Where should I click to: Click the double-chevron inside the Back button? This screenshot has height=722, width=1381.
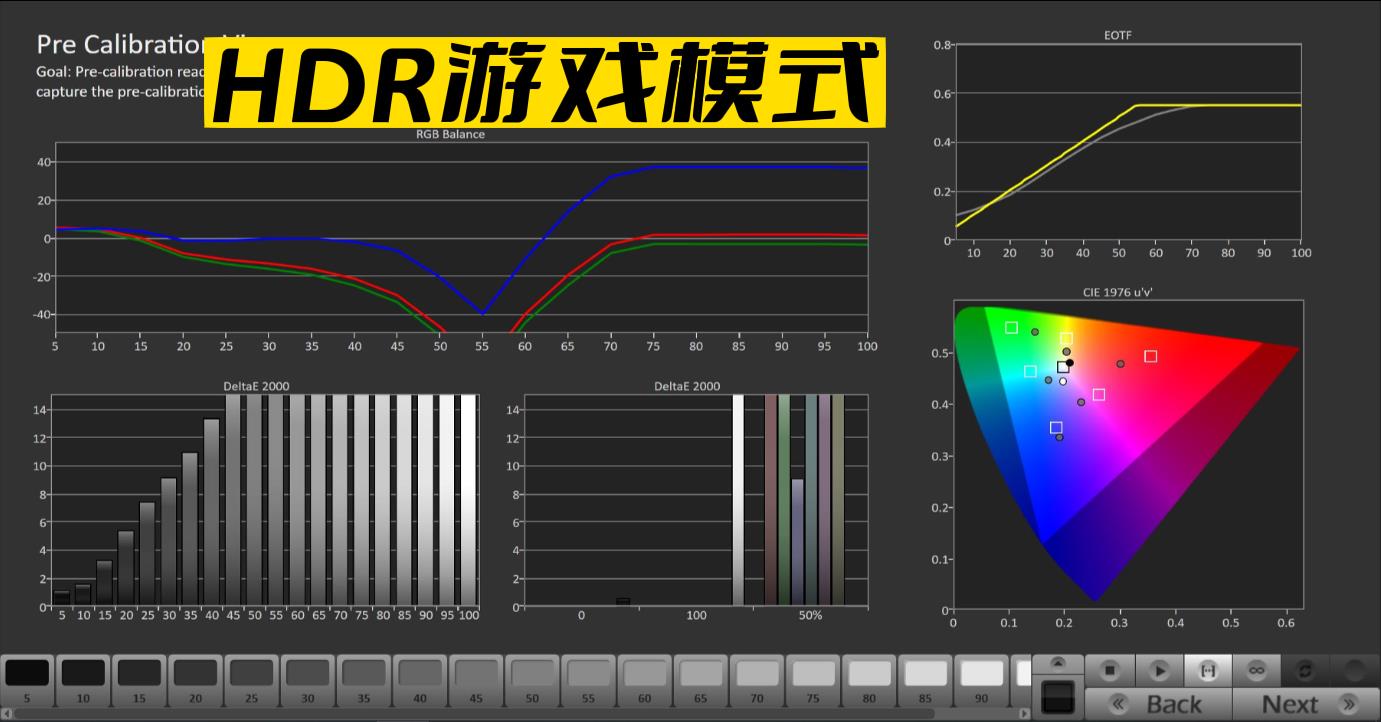[x=1118, y=703]
